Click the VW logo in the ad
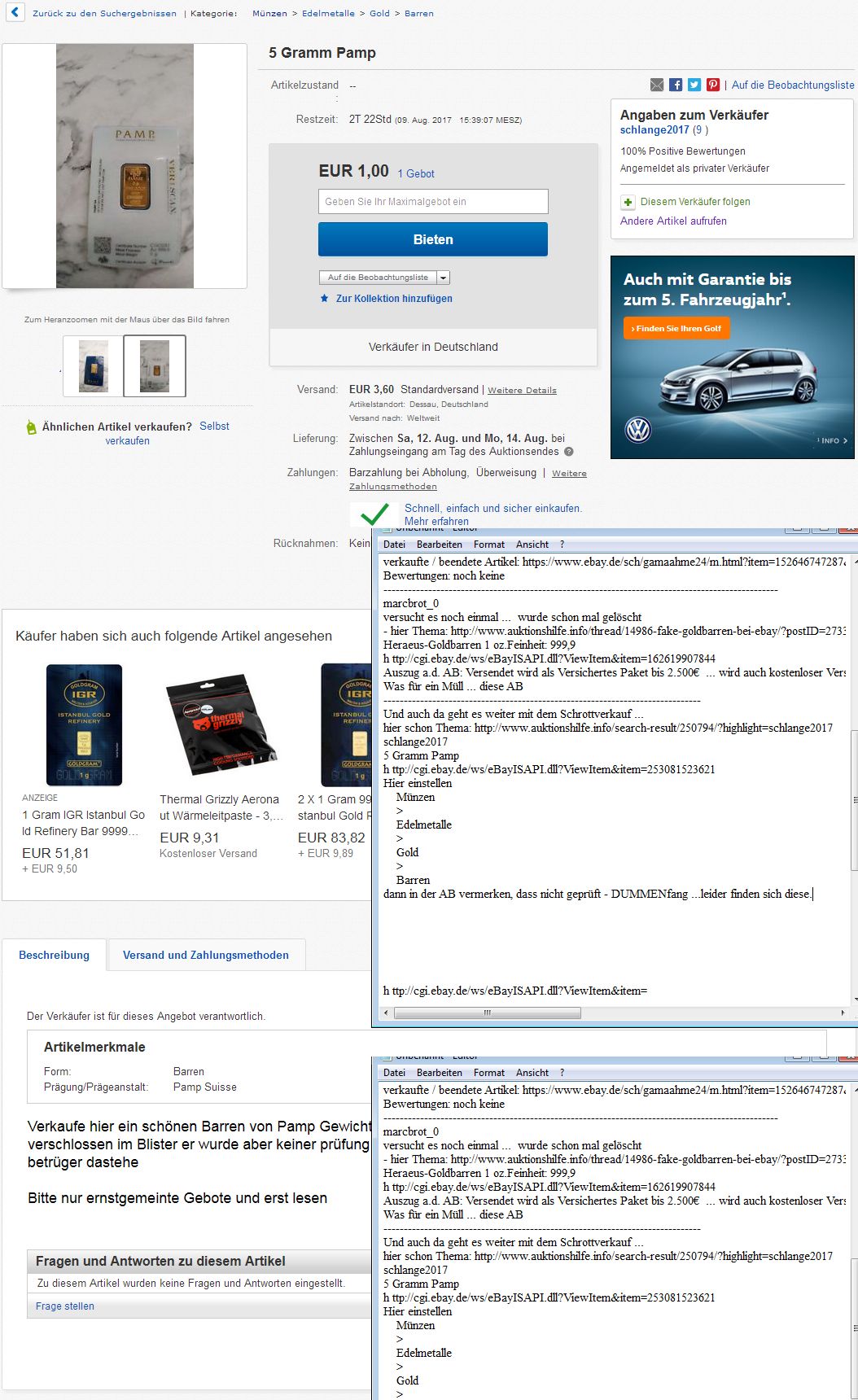 click(638, 430)
